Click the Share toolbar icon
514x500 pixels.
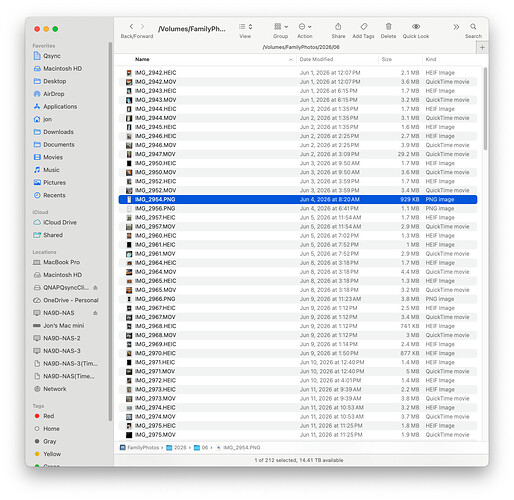(x=338, y=26)
